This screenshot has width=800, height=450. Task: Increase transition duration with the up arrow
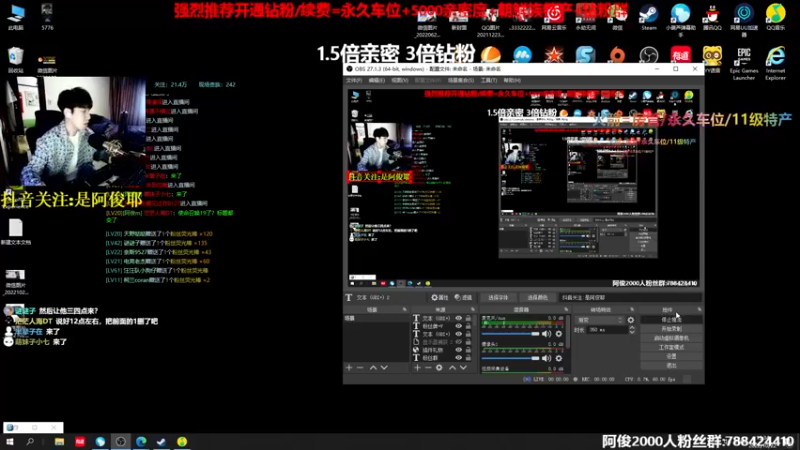pyautogui.click(x=632, y=328)
